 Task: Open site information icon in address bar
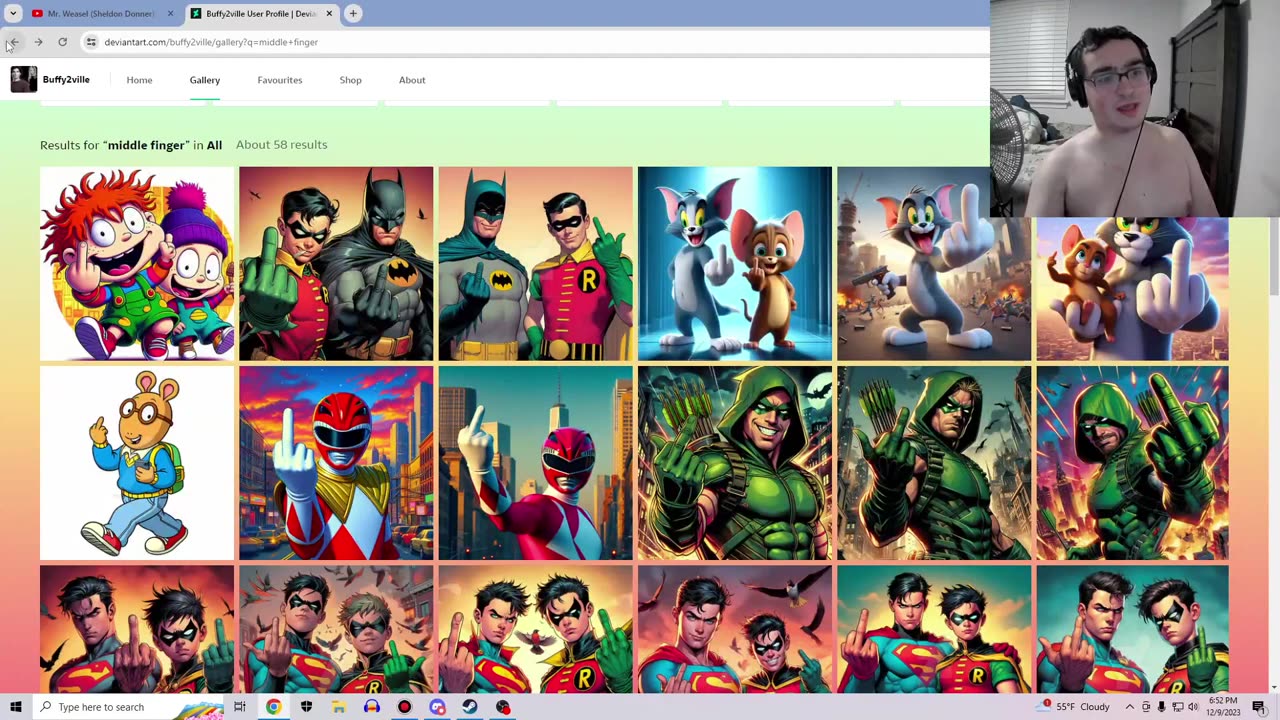click(91, 42)
